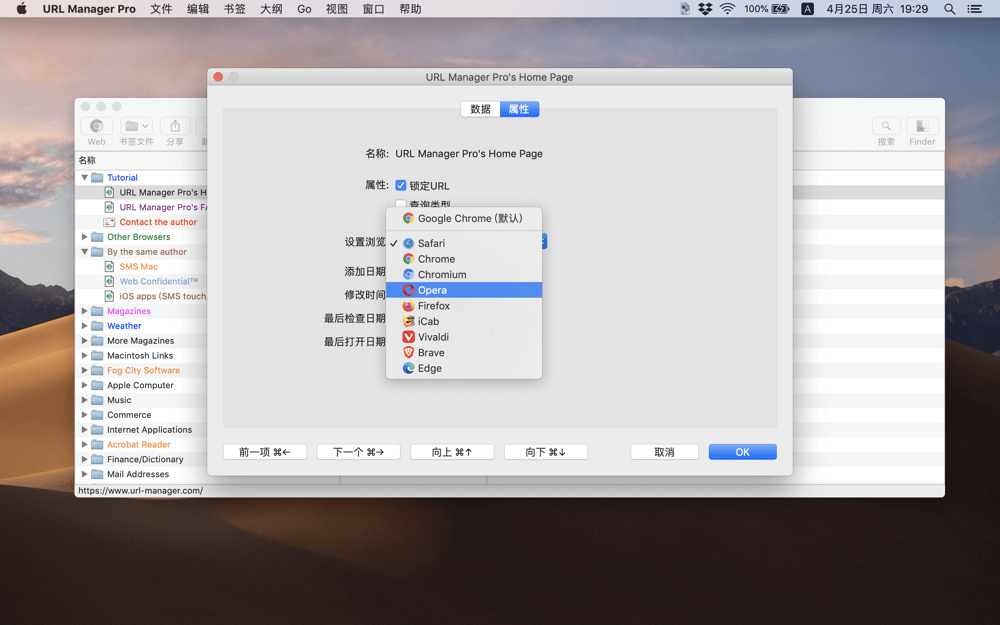Select SMS Mac bookmark

(x=138, y=267)
